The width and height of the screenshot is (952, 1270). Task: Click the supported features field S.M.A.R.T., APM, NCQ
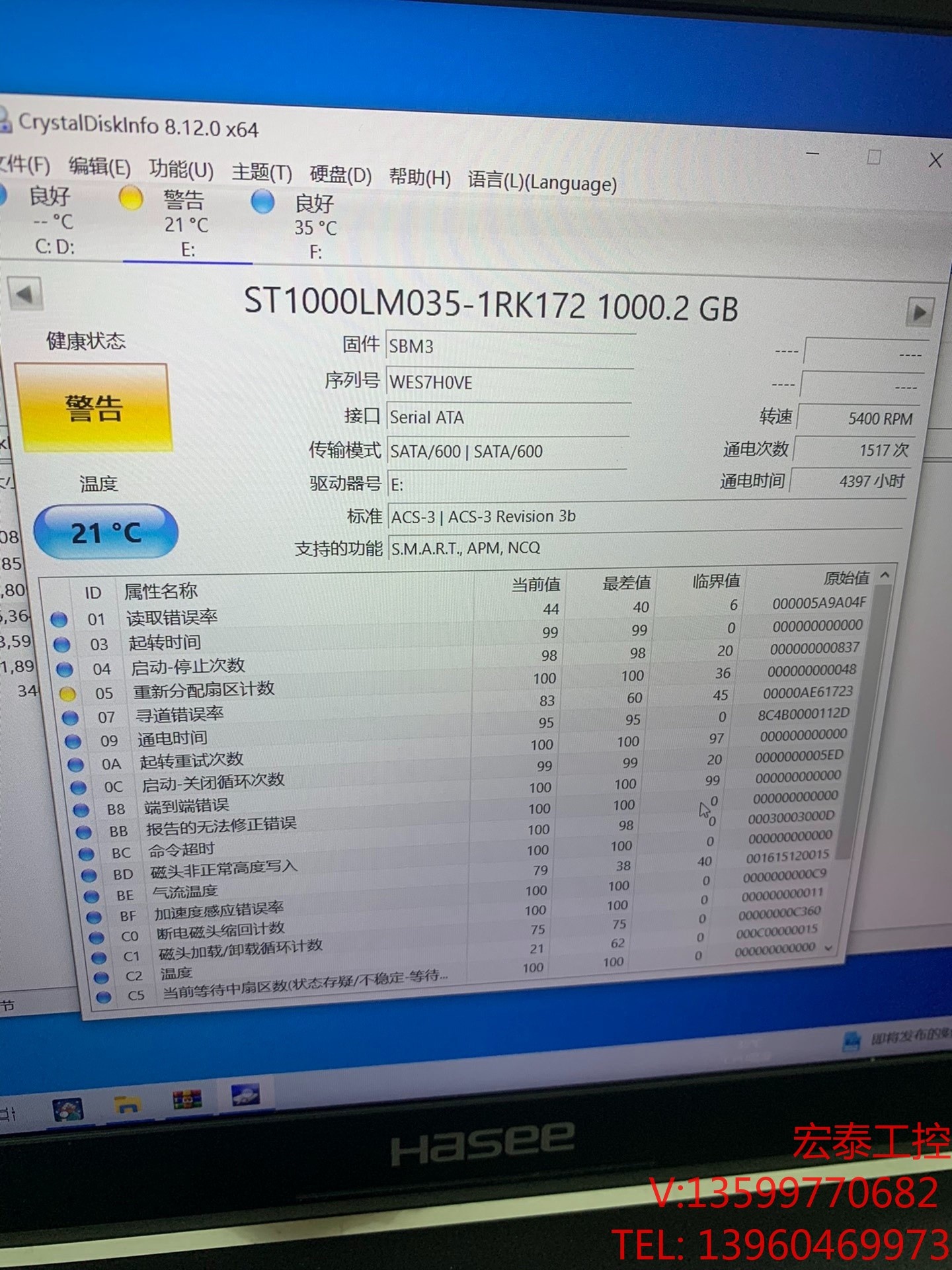pos(645,548)
